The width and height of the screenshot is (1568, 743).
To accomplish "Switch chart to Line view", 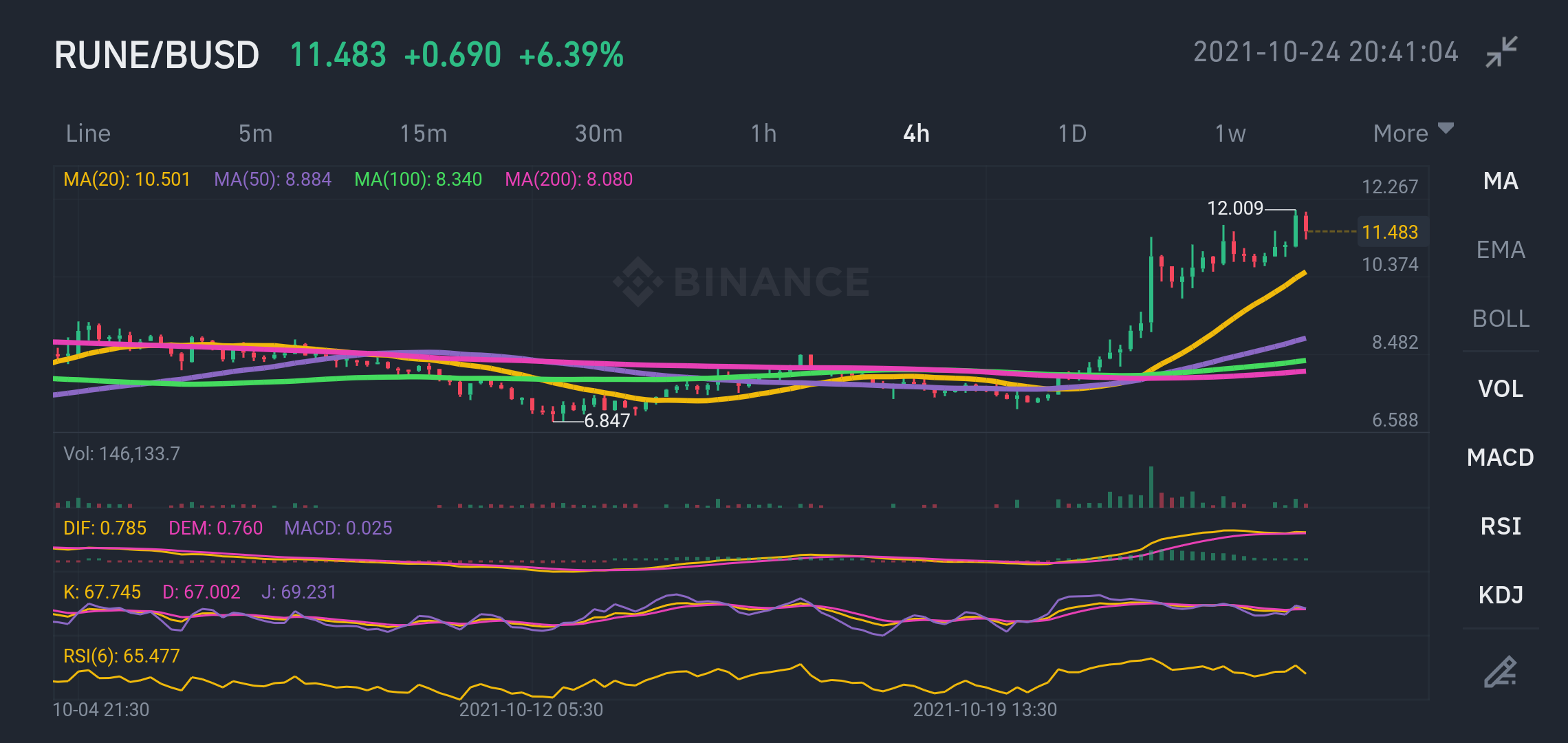I will 88,133.
